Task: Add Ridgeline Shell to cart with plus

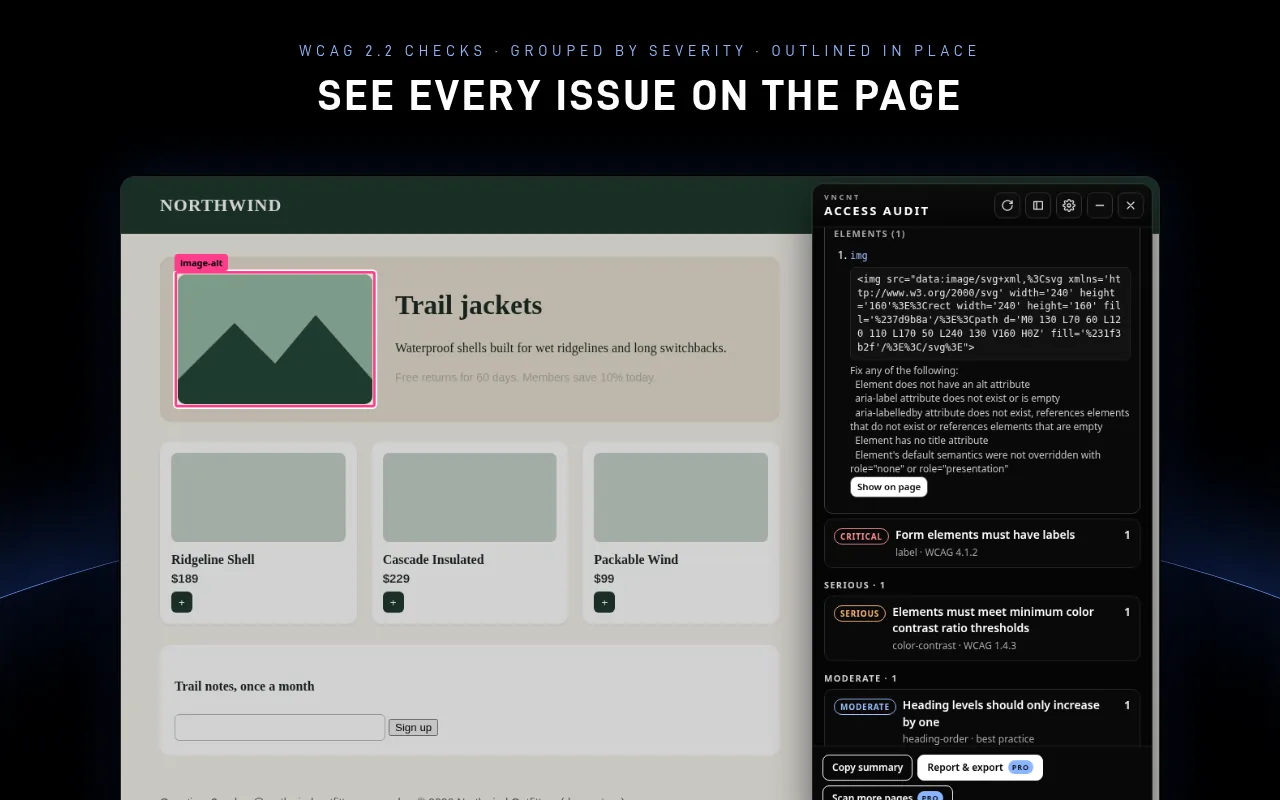Action: click(182, 602)
